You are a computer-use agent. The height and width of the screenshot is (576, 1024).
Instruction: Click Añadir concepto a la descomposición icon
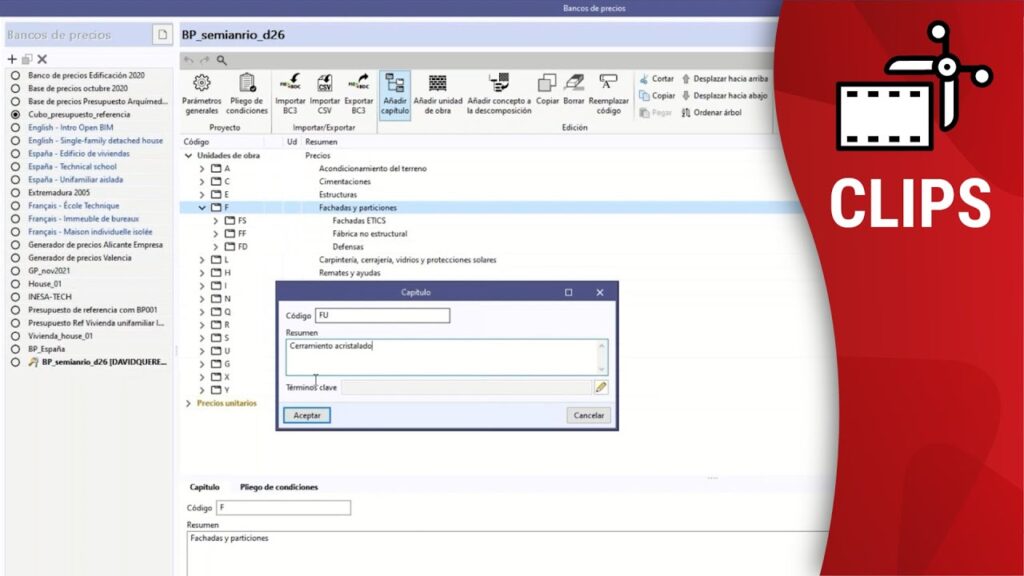click(x=498, y=83)
